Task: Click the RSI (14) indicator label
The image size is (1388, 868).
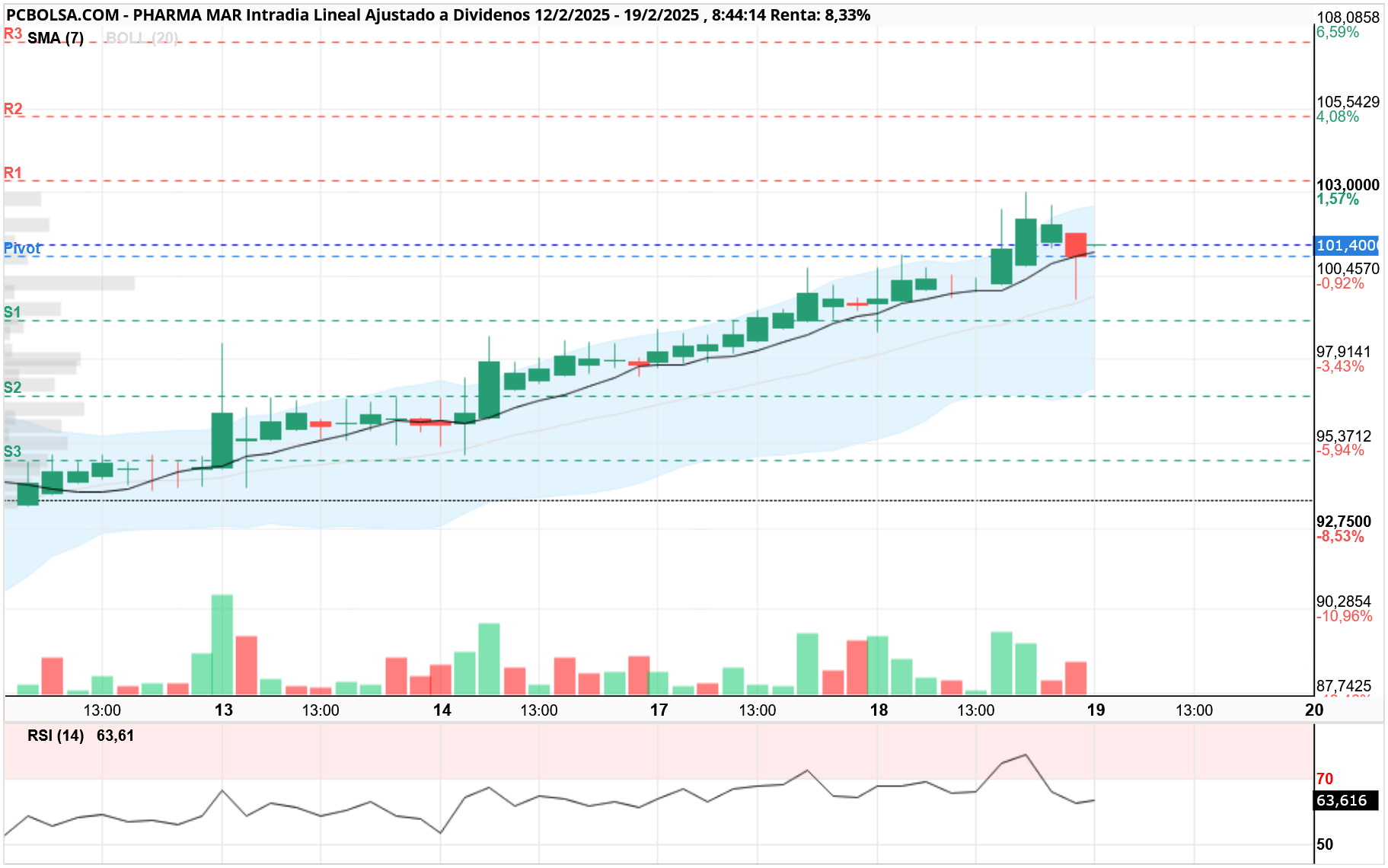Action: coord(56,736)
